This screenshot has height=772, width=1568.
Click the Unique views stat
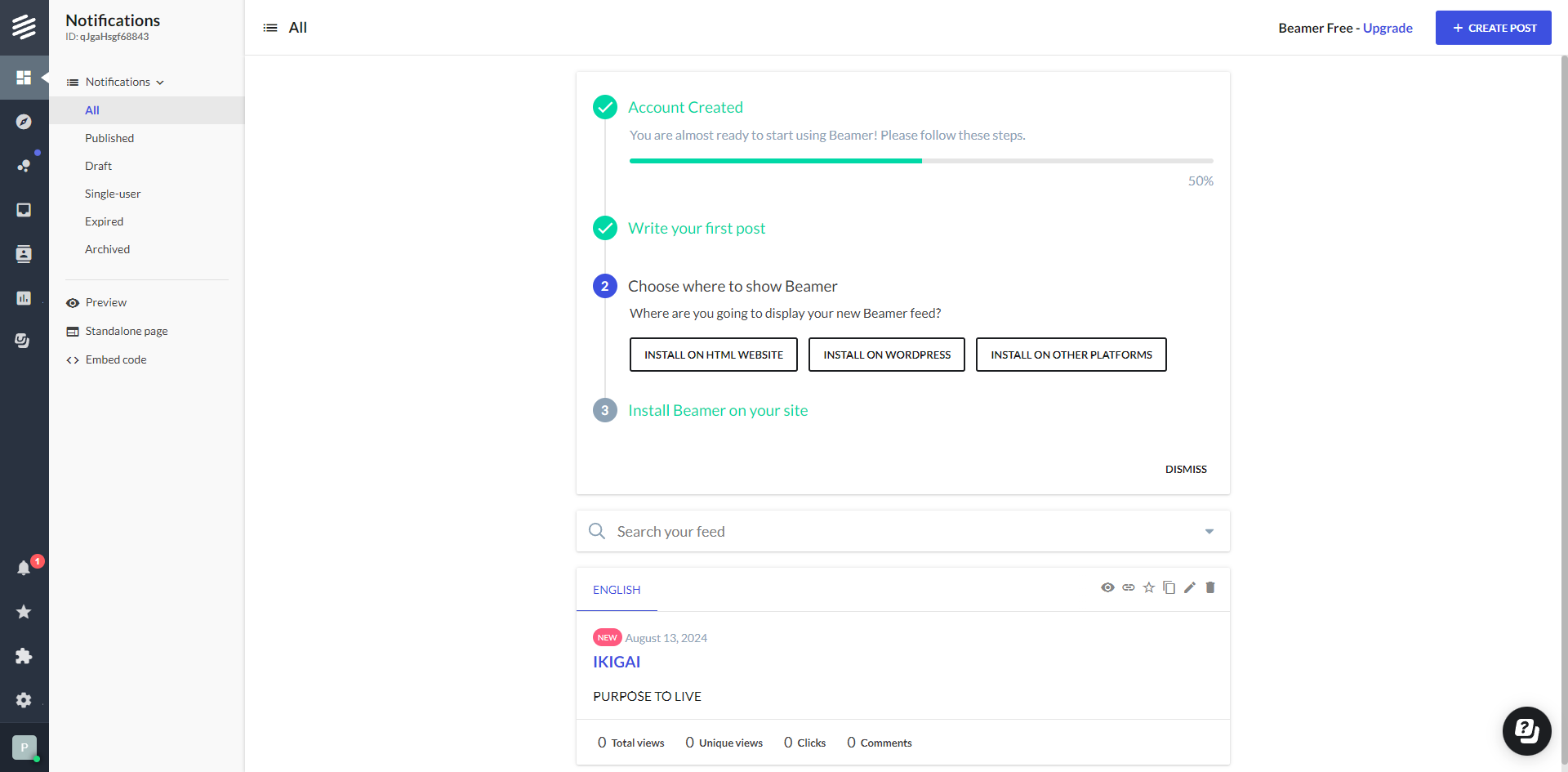coord(724,743)
